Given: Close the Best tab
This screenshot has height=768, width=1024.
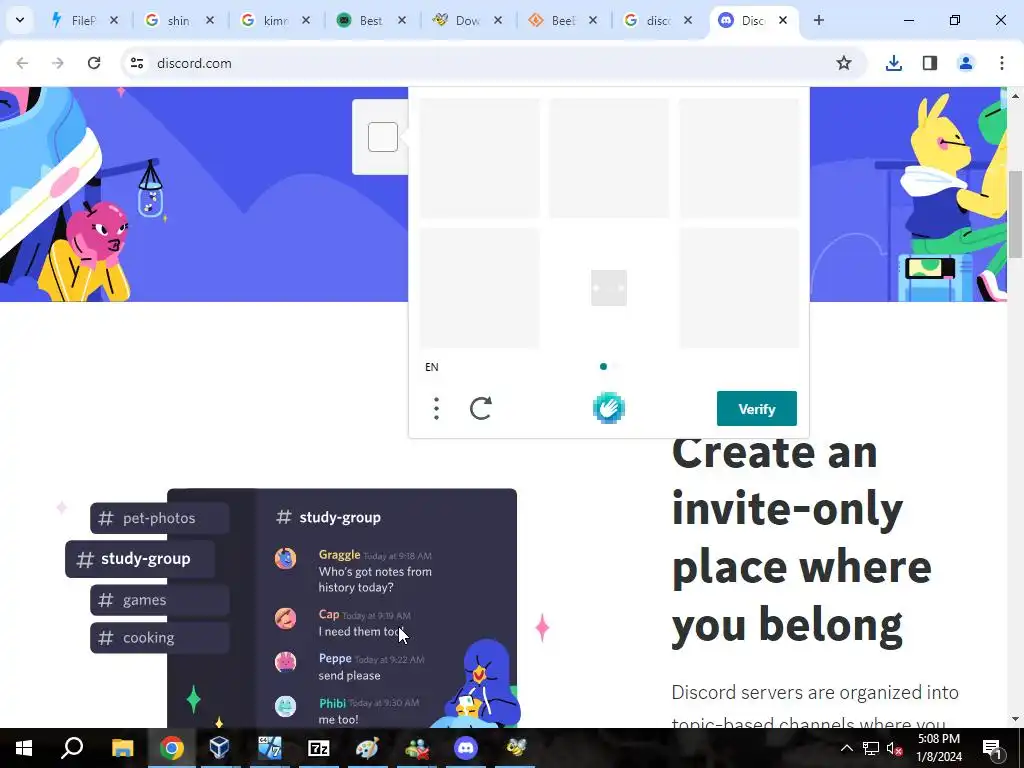Looking at the screenshot, I should [x=402, y=20].
